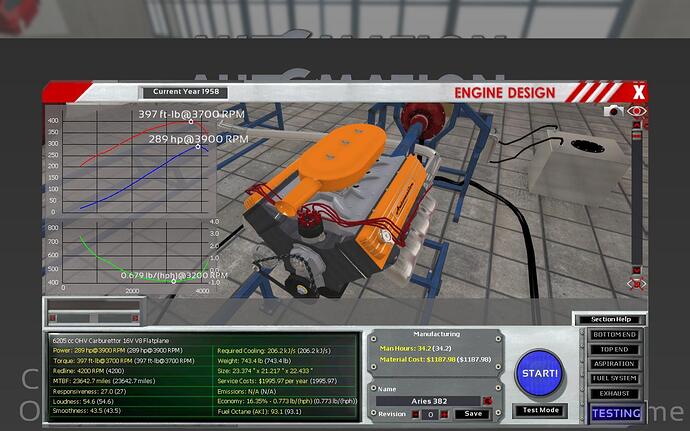The height and width of the screenshot is (431, 690).
Task: Click the blue START! button
Action: (x=542, y=373)
